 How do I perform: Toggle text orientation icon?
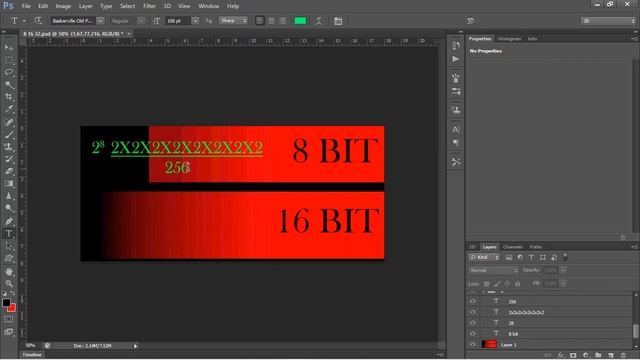[38, 20]
